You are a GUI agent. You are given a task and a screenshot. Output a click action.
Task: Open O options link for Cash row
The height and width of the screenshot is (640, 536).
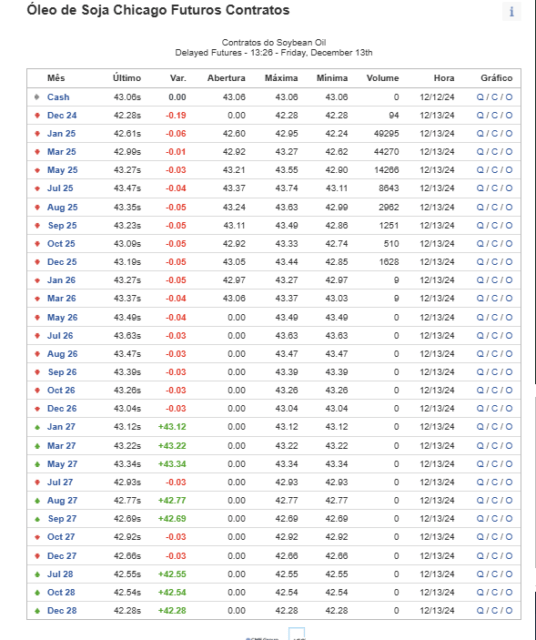pyautogui.click(x=509, y=97)
